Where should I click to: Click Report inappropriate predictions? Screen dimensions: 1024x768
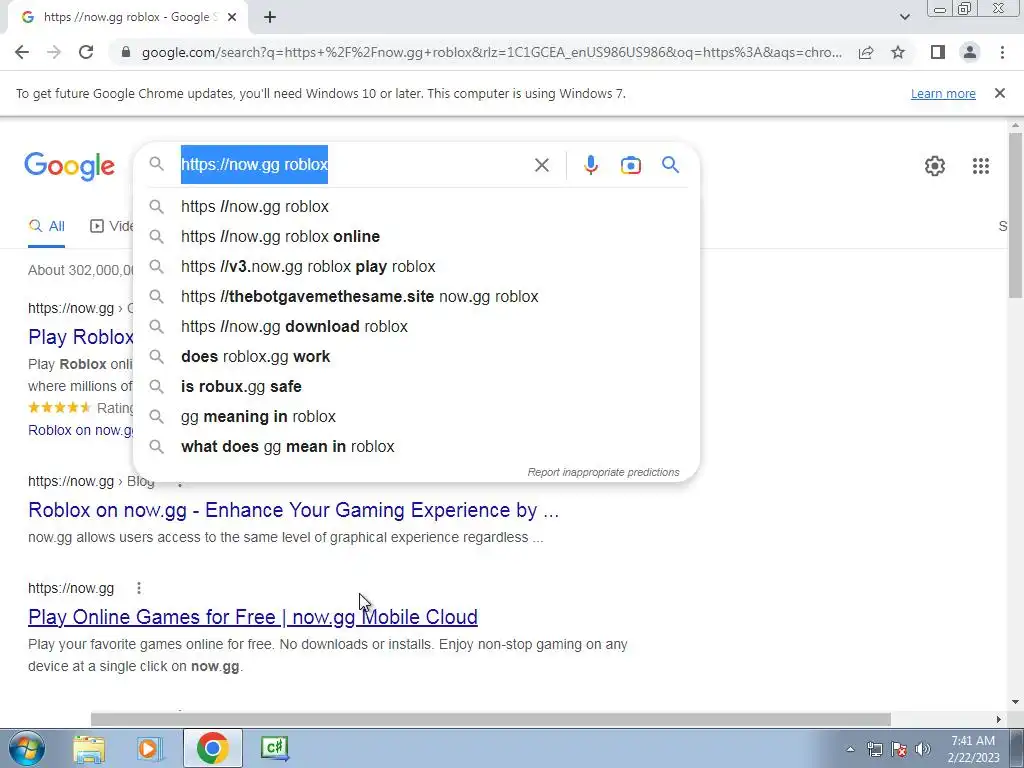(x=603, y=472)
